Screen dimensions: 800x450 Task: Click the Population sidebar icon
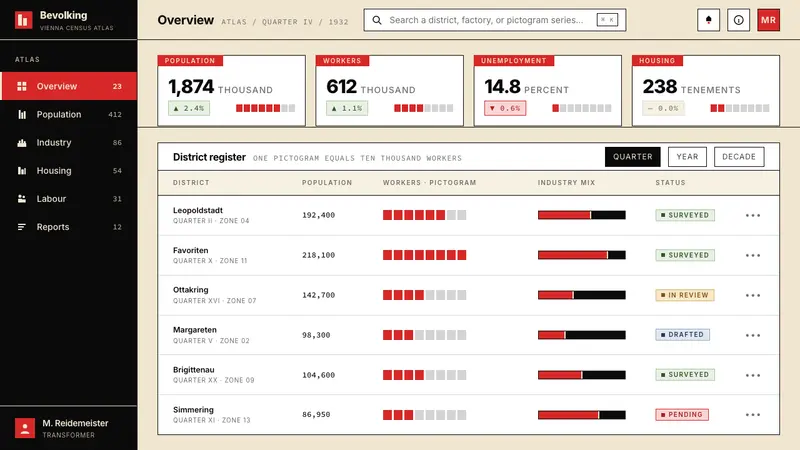coord(21,114)
